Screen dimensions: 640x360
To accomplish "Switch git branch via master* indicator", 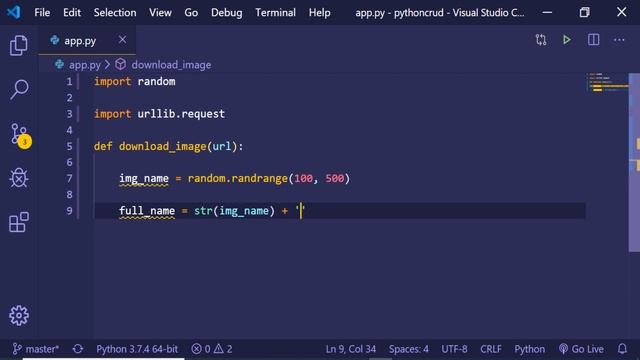I will 36,349.
